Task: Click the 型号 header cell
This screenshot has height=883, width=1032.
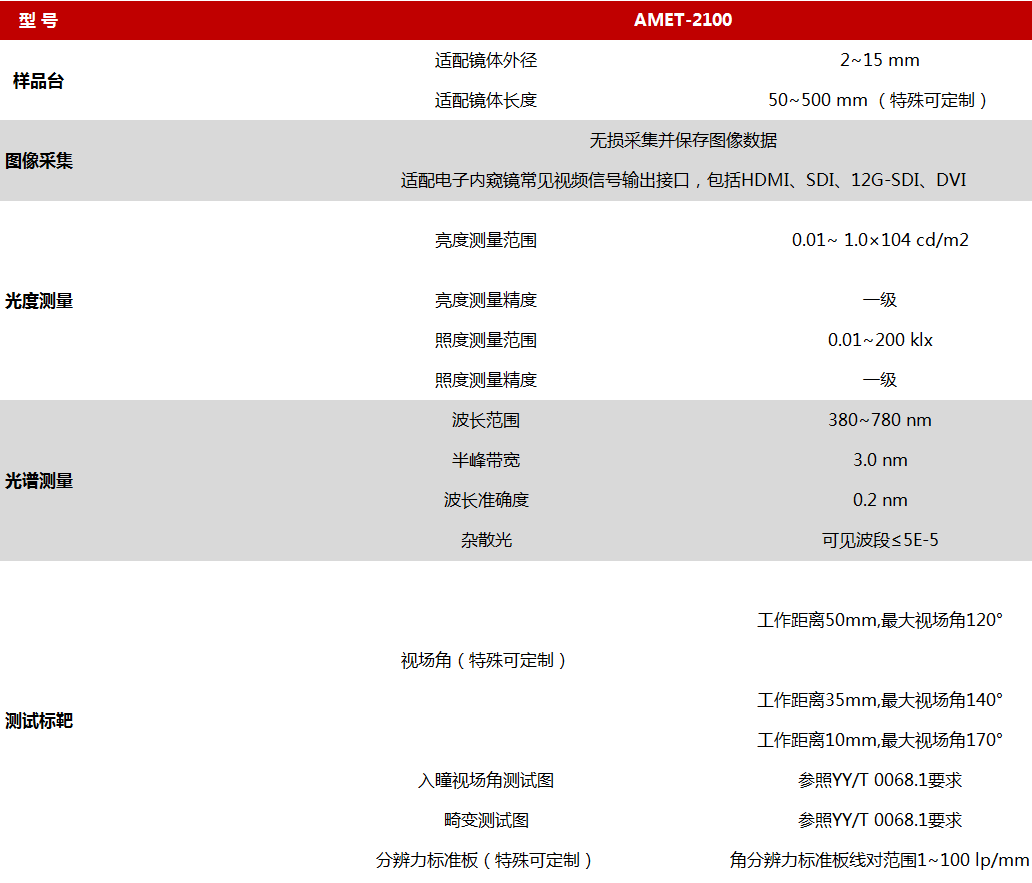Action: point(38,20)
